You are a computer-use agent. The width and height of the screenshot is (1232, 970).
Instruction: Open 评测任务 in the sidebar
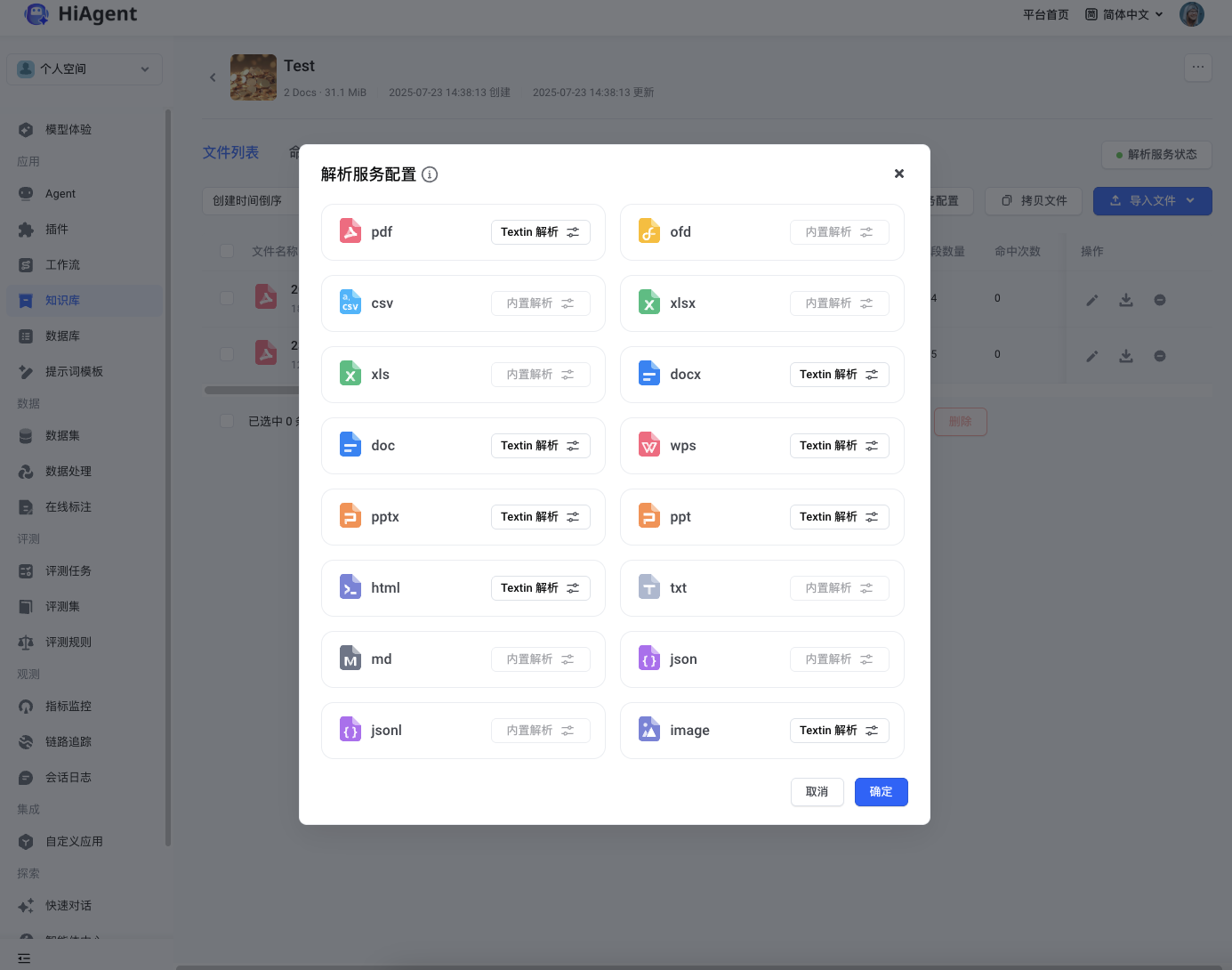(85, 571)
